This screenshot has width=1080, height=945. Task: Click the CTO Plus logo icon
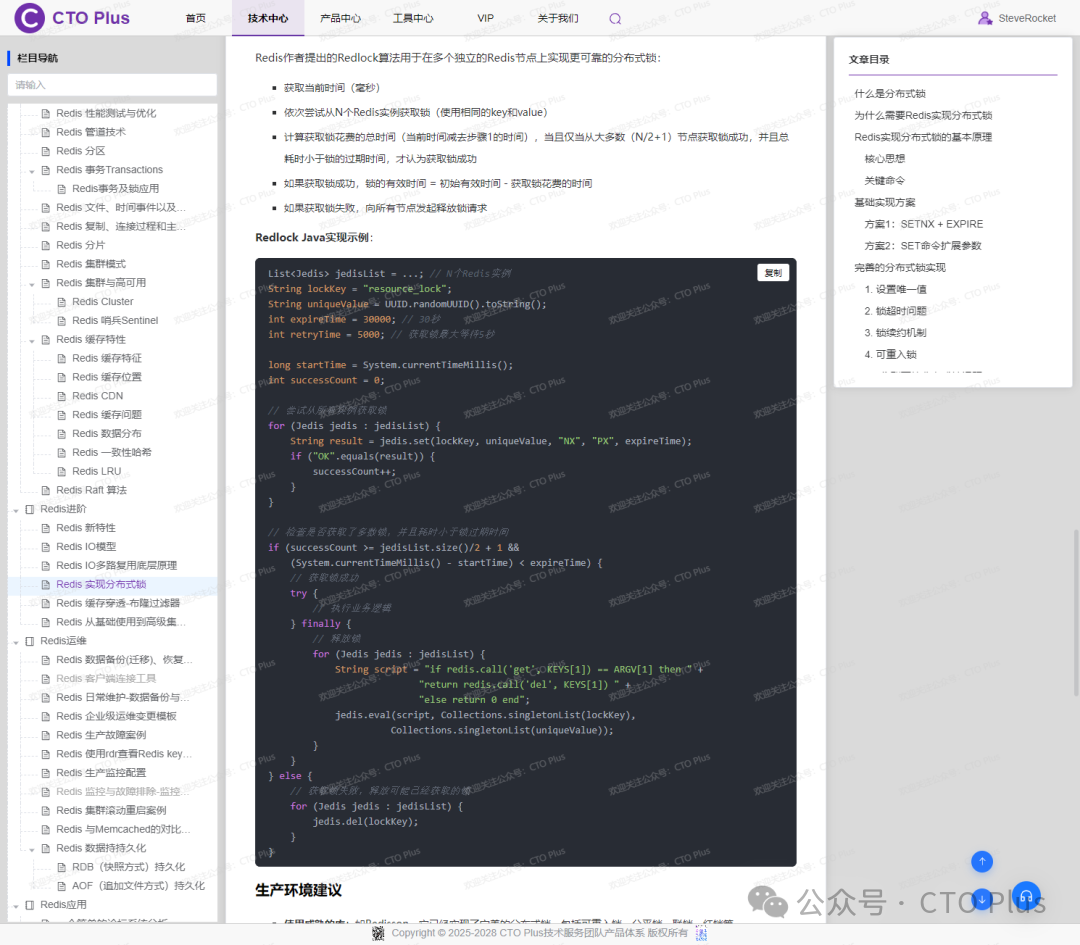tap(30, 18)
